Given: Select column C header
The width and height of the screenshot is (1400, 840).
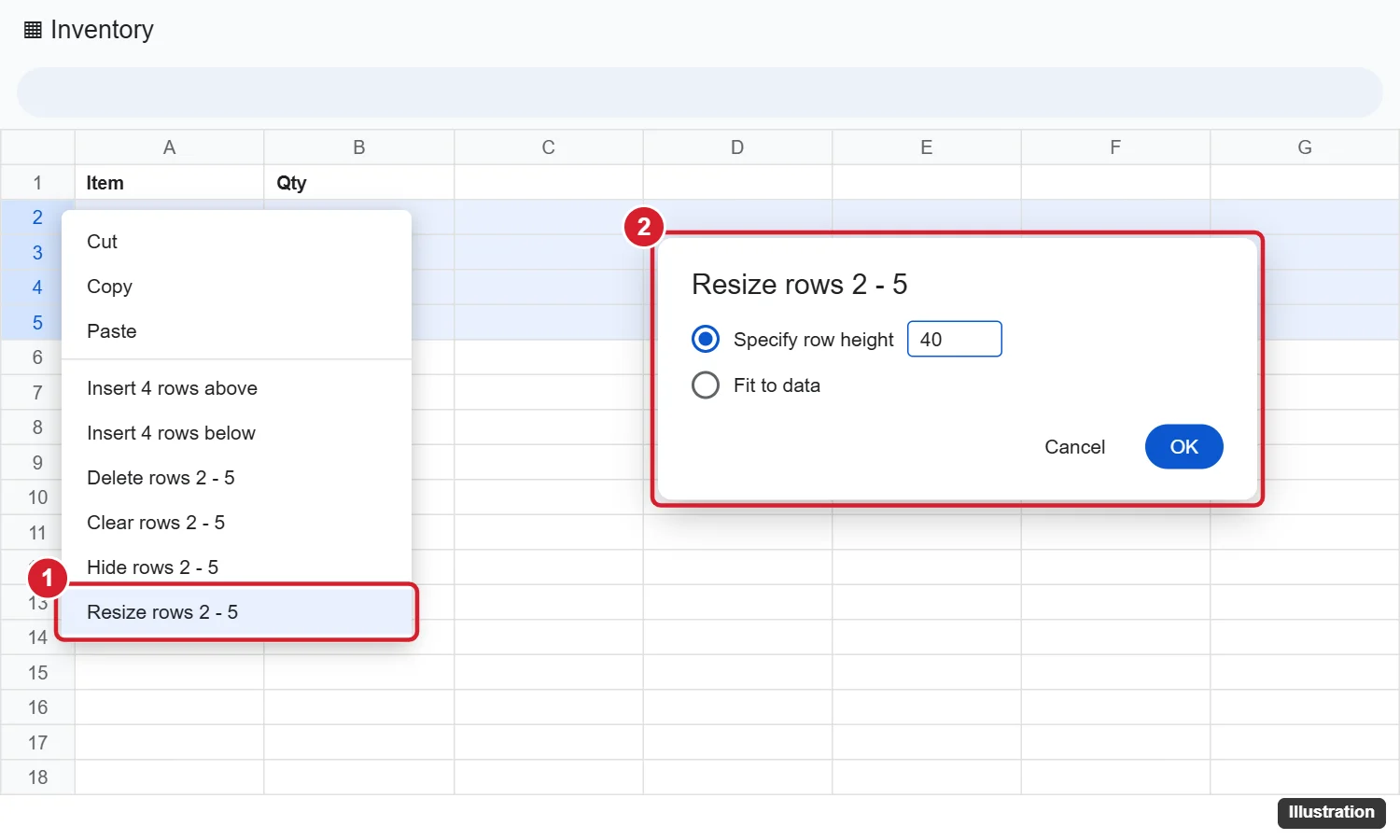Looking at the screenshot, I should click(x=549, y=147).
